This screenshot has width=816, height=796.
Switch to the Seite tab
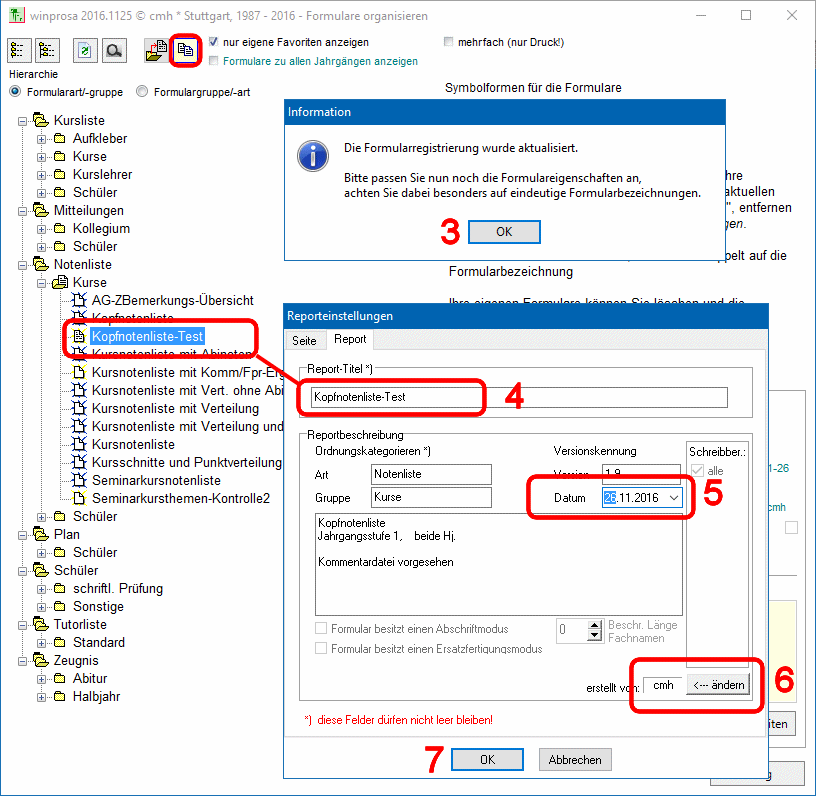click(304, 340)
